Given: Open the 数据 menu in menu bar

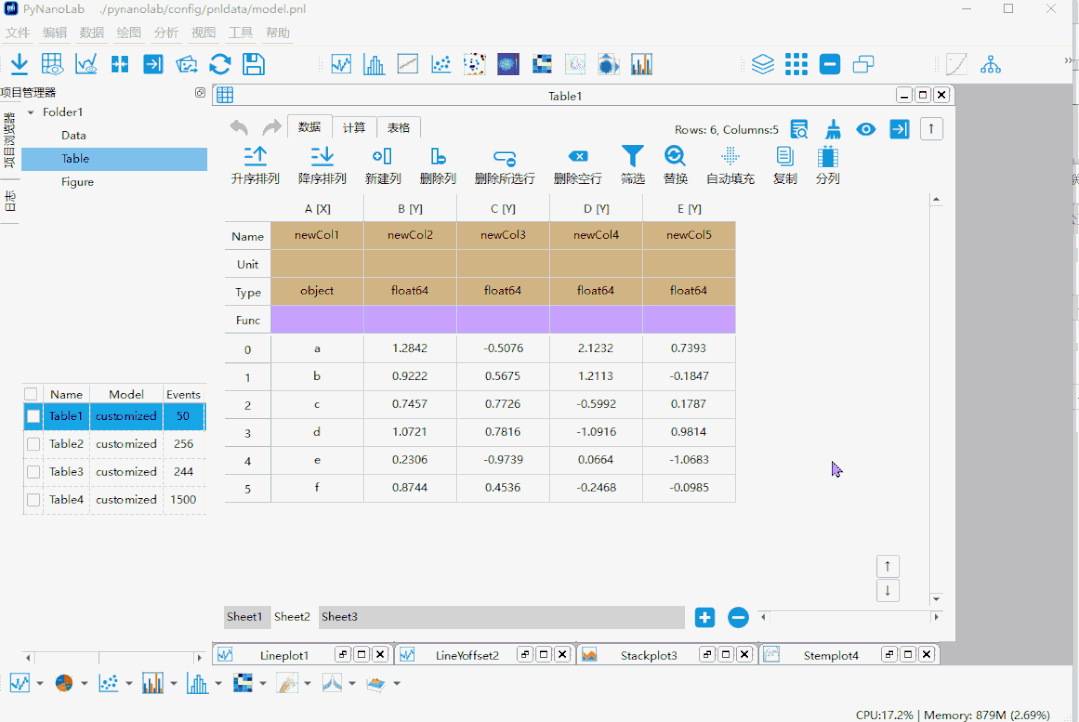Looking at the screenshot, I should point(92,32).
